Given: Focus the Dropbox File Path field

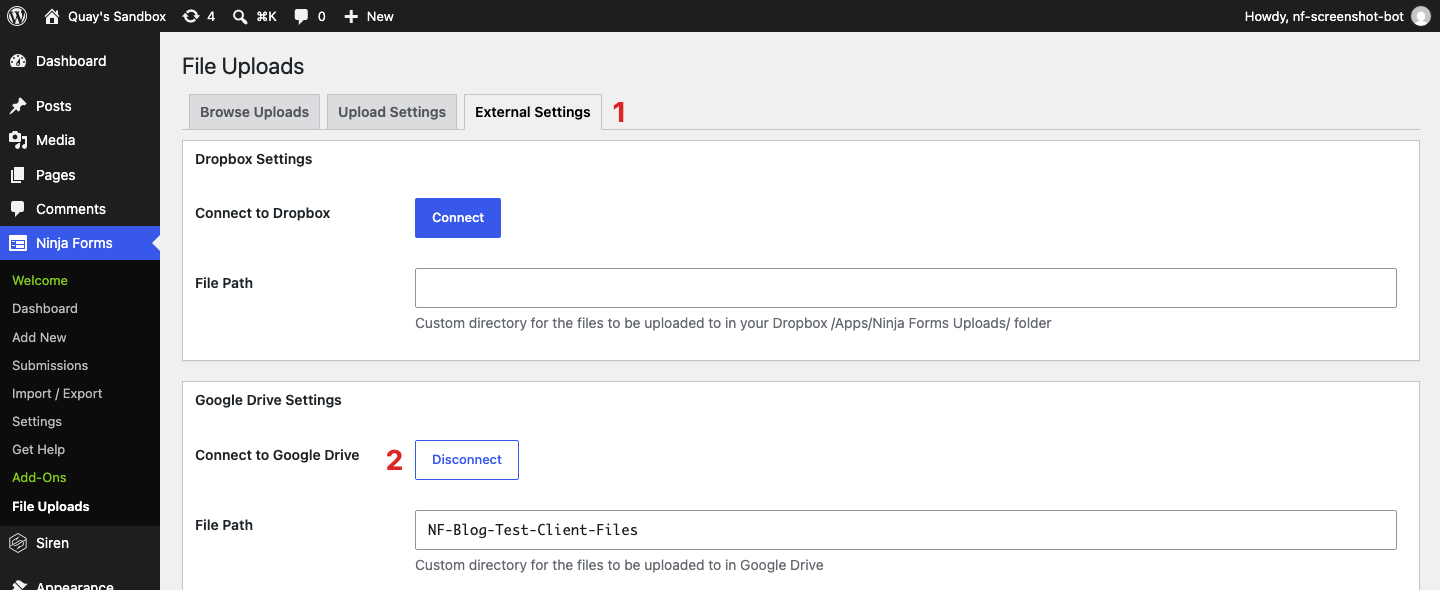Looking at the screenshot, I should pos(906,288).
